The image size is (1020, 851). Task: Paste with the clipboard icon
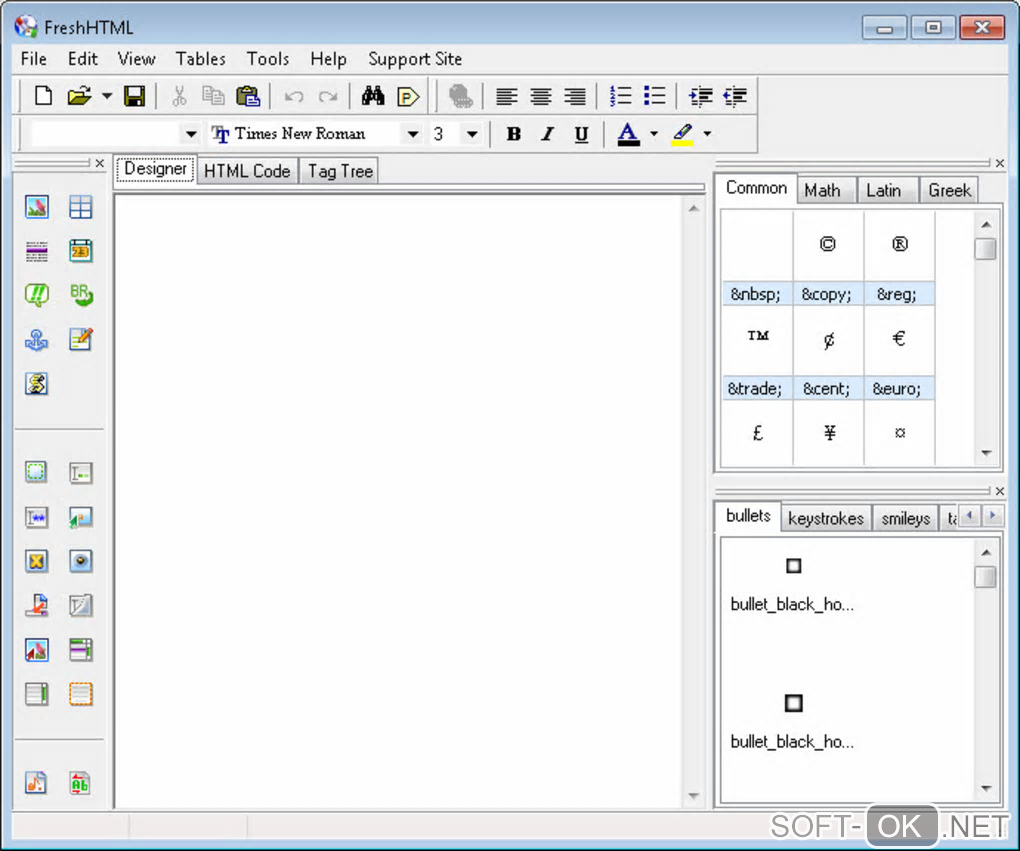pyautogui.click(x=248, y=96)
